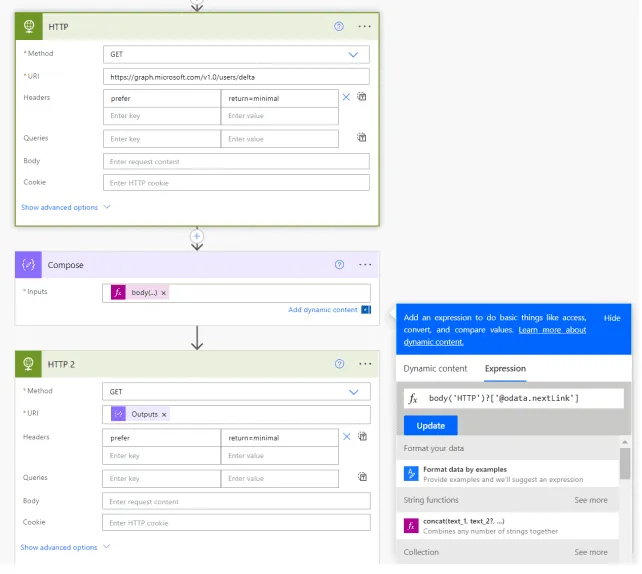Click the help icon on HTTP action
The width and height of the screenshot is (642, 574).
(x=339, y=27)
